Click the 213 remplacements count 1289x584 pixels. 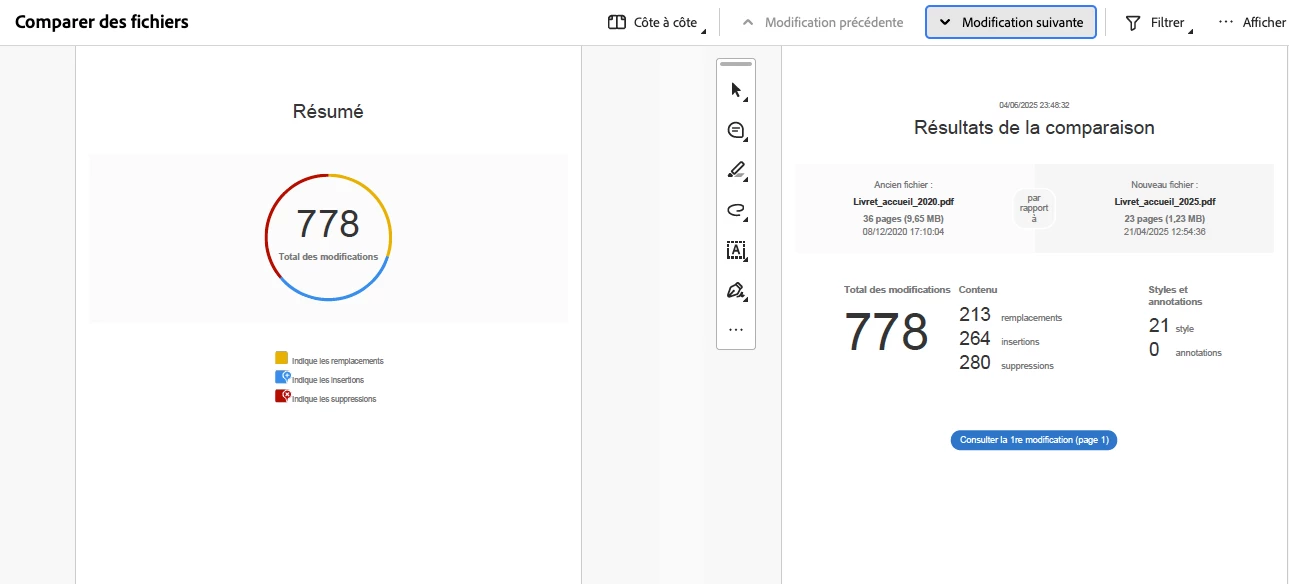[x=975, y=315]
